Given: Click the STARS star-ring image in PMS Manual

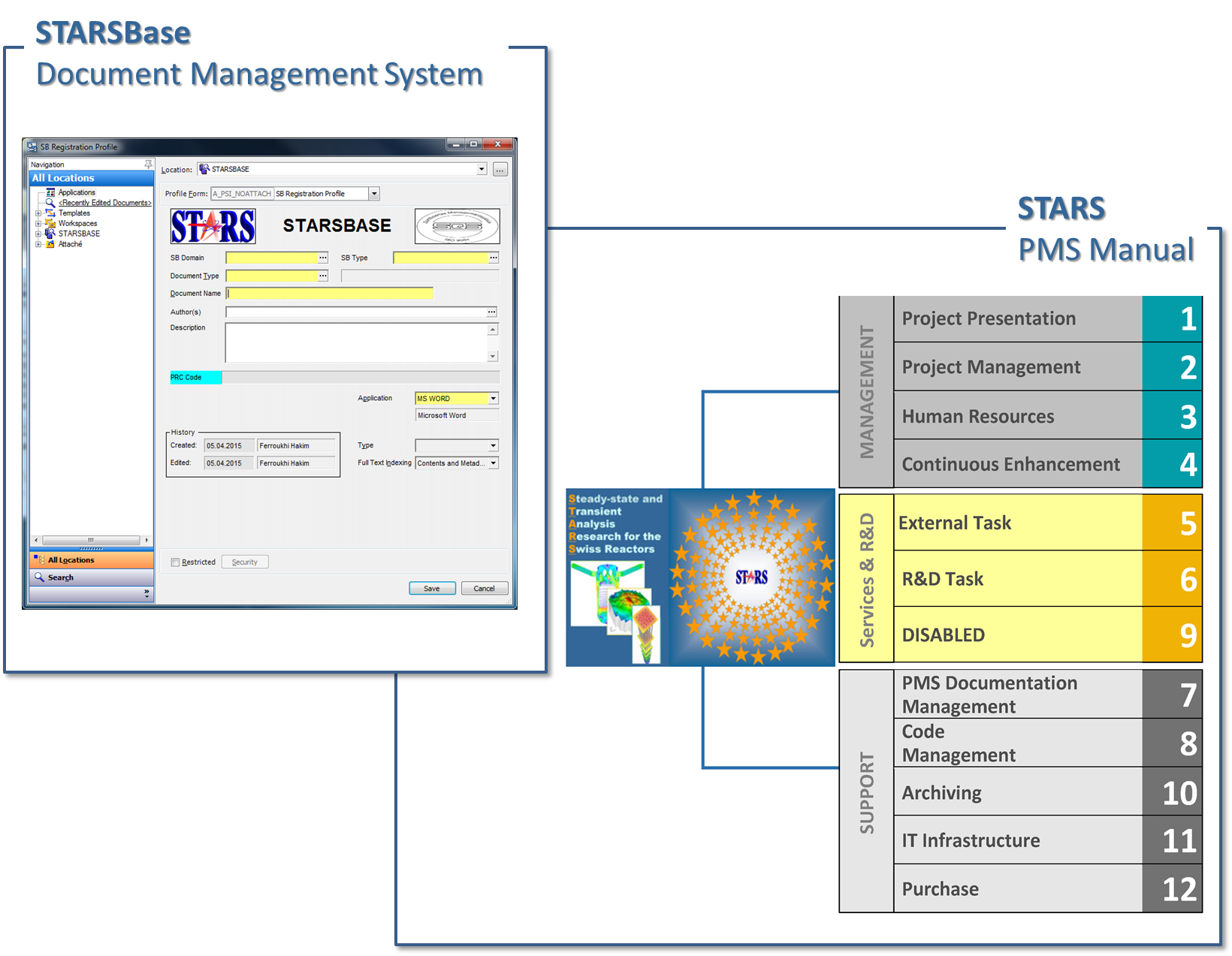Looking at the screenshot, I should pos(752,578).
